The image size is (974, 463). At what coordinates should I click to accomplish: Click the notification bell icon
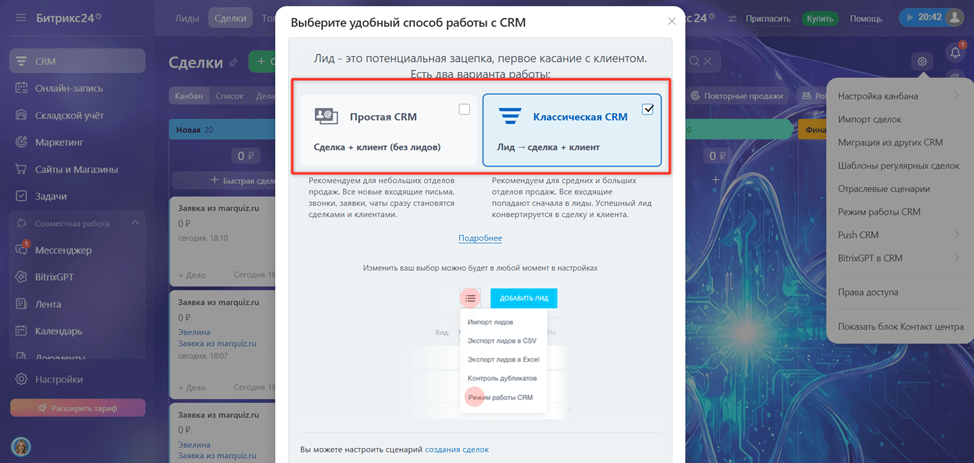pyautogui.click(x=955, y=53)
